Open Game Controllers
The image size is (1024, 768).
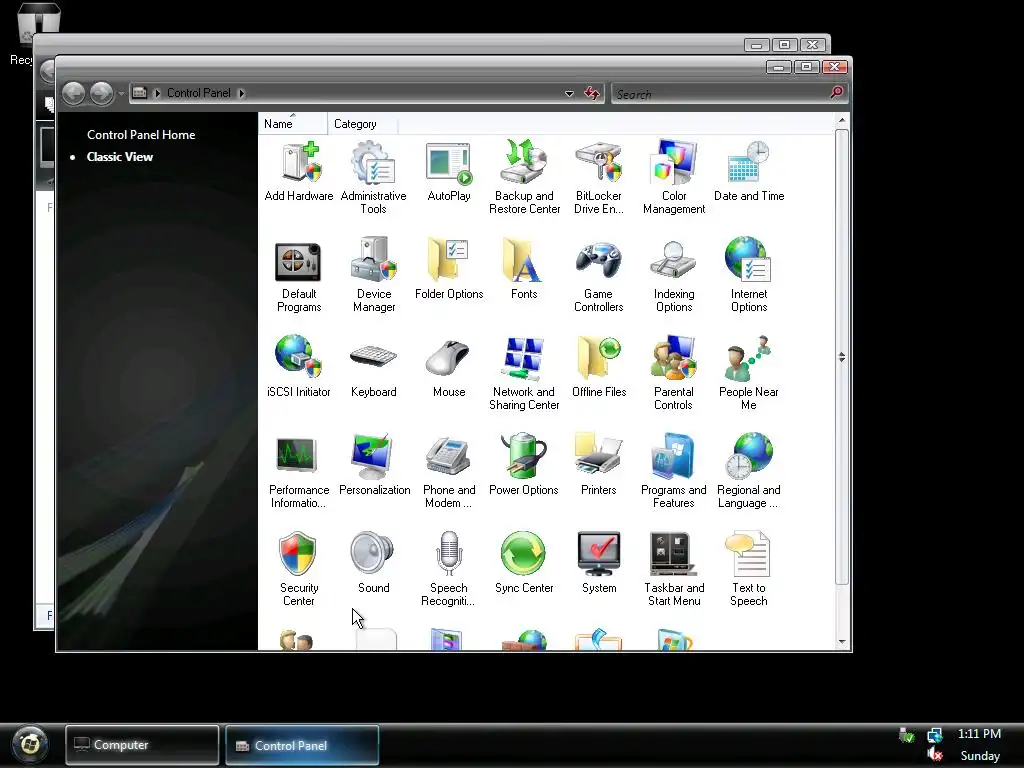599,276
